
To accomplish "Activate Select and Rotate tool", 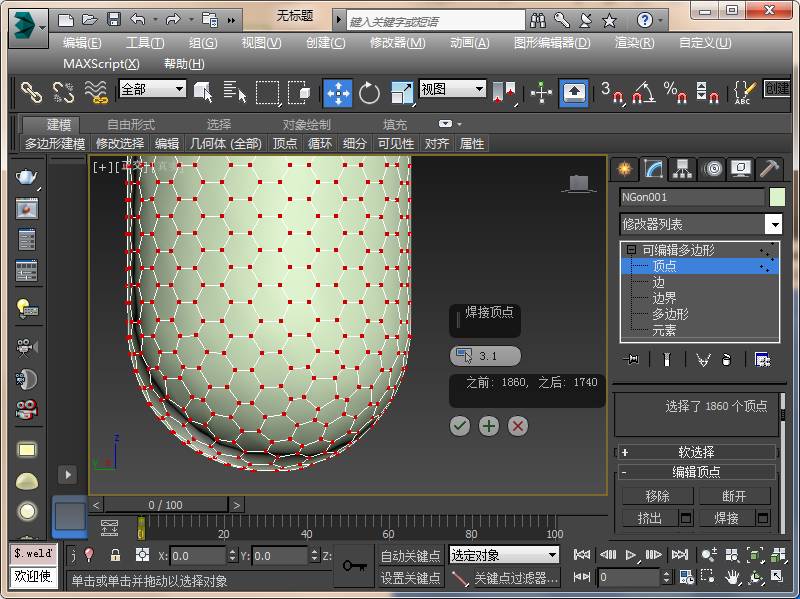I will click(x=369, y=93).
